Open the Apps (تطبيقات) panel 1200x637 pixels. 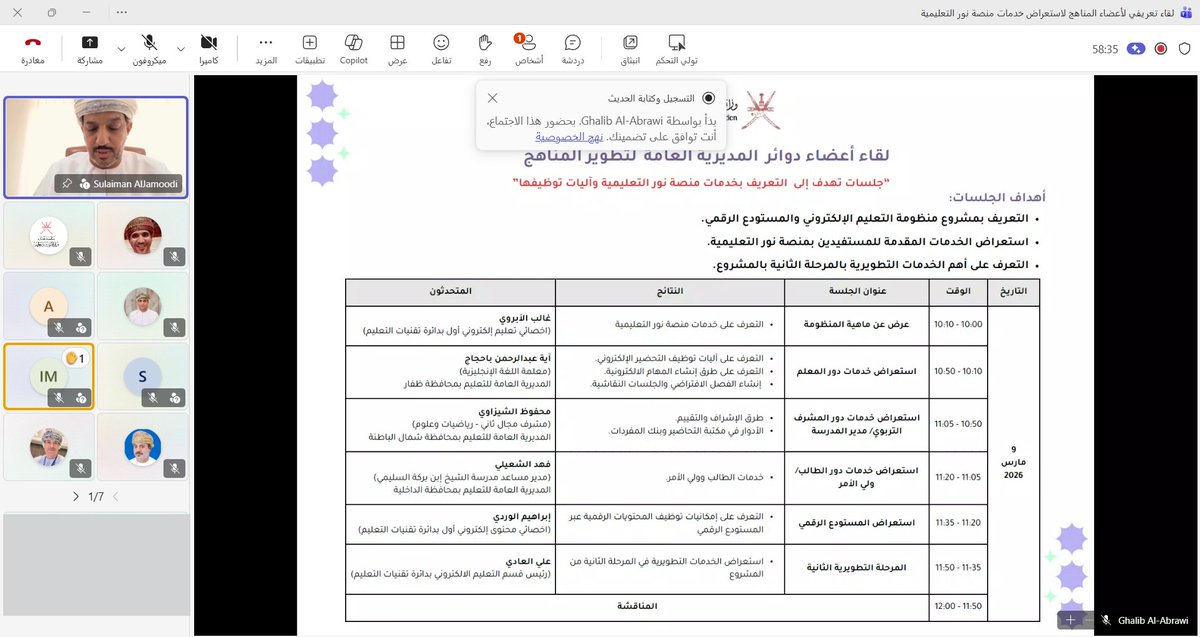pyautogui.click(x=310, y=49)
